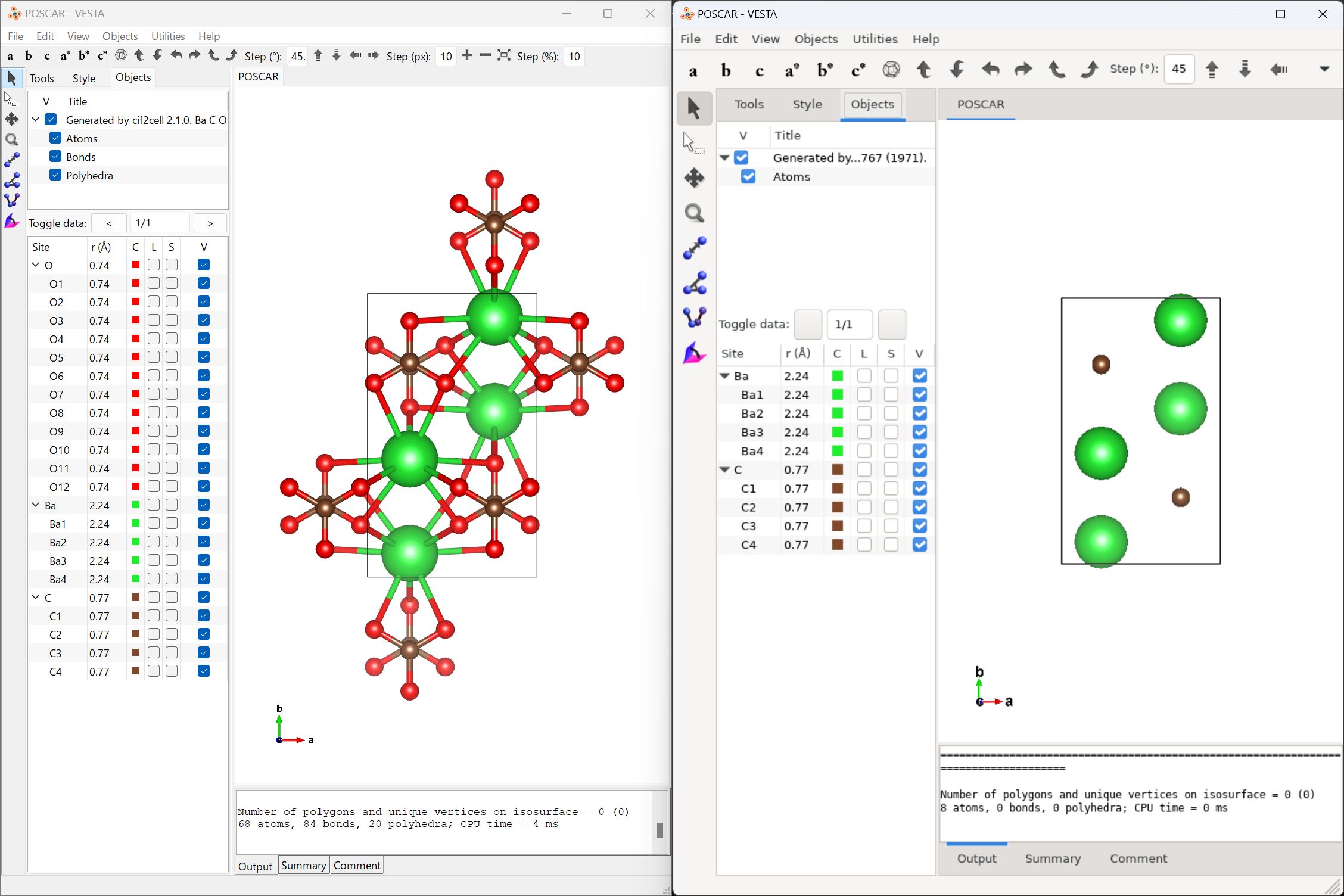
Task: Open toolbar overflow dropdown arrow in right window
Action: 1324,69
